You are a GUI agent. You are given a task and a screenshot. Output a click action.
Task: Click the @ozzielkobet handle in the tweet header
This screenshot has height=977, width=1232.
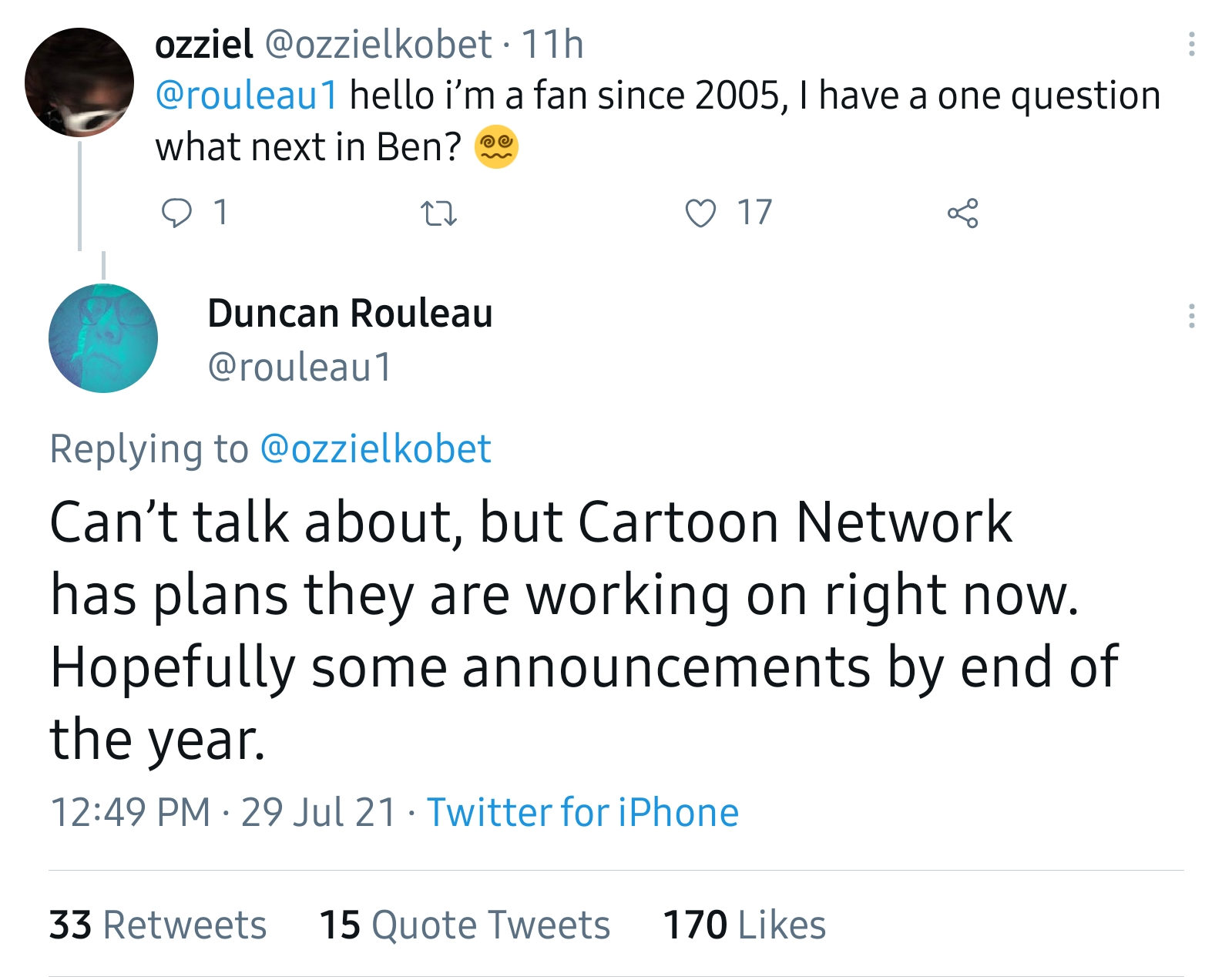click(378, 45)
